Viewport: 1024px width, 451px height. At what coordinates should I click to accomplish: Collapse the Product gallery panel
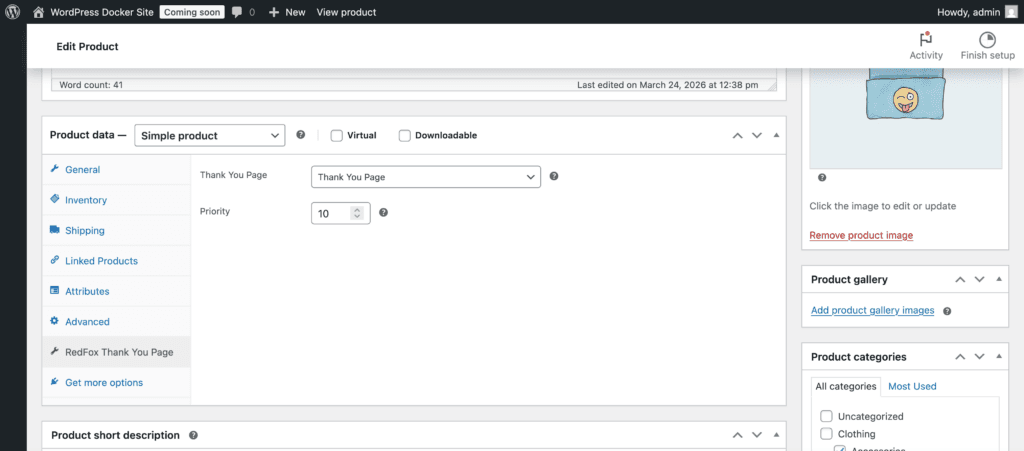tap(1000, 280)
